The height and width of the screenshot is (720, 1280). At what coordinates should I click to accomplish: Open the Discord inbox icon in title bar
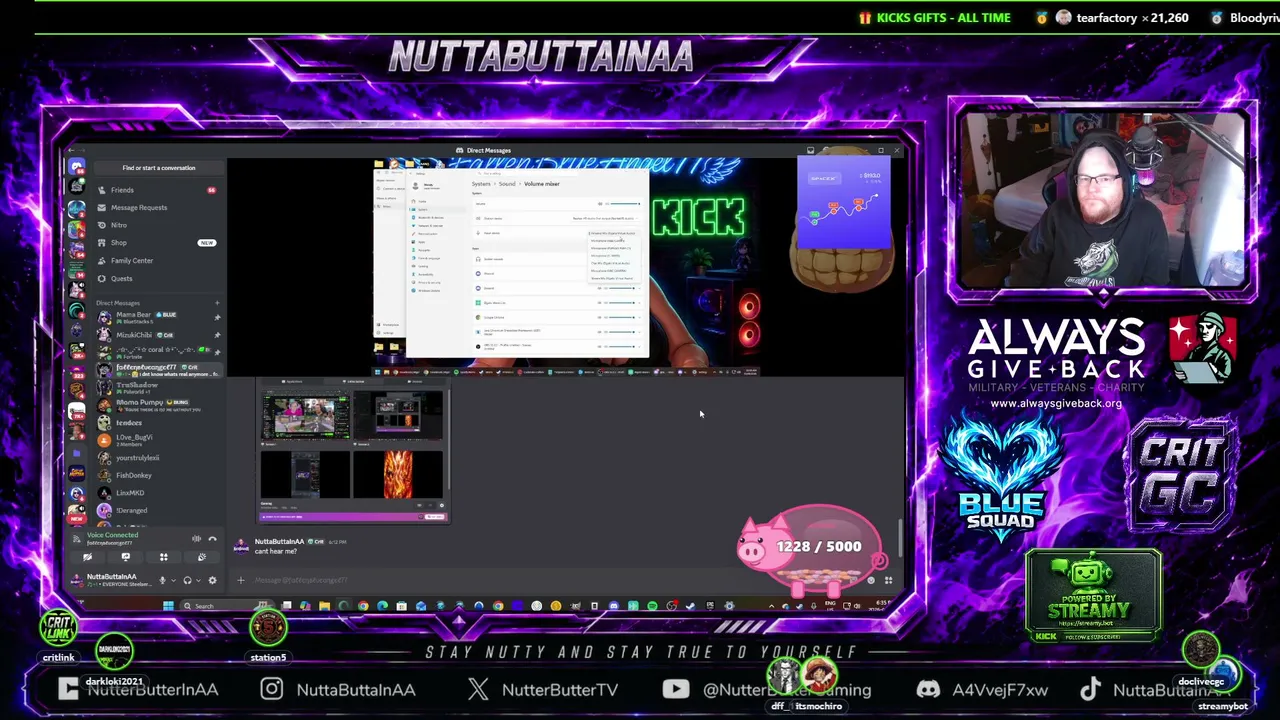point(810,151)
